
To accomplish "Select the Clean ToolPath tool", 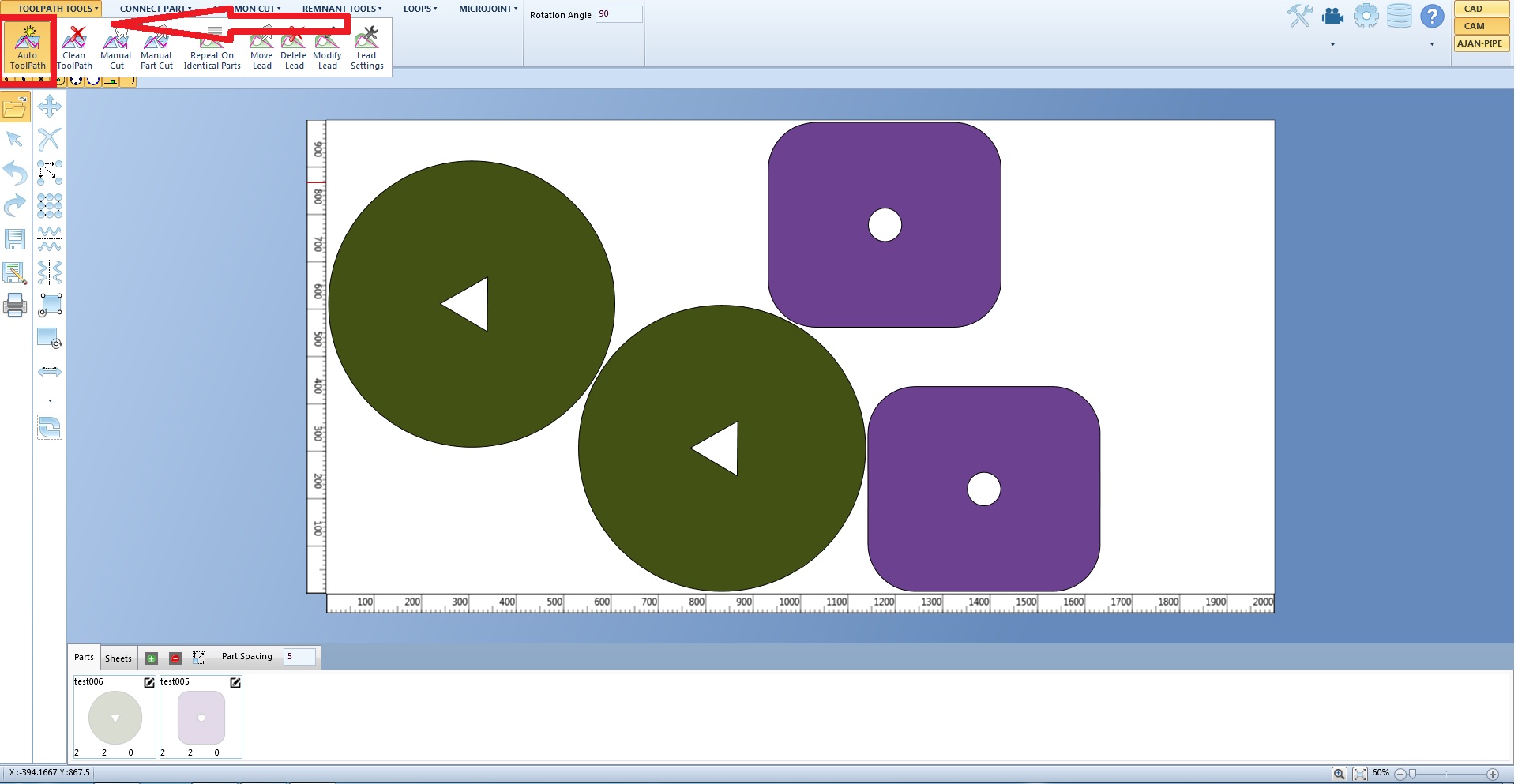I will click(74, 47).
